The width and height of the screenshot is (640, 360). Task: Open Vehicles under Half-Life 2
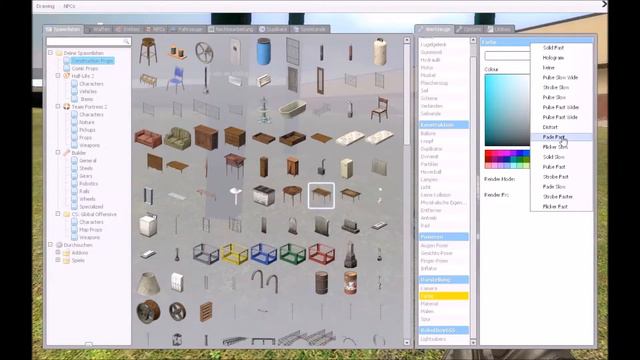point(88,91)
